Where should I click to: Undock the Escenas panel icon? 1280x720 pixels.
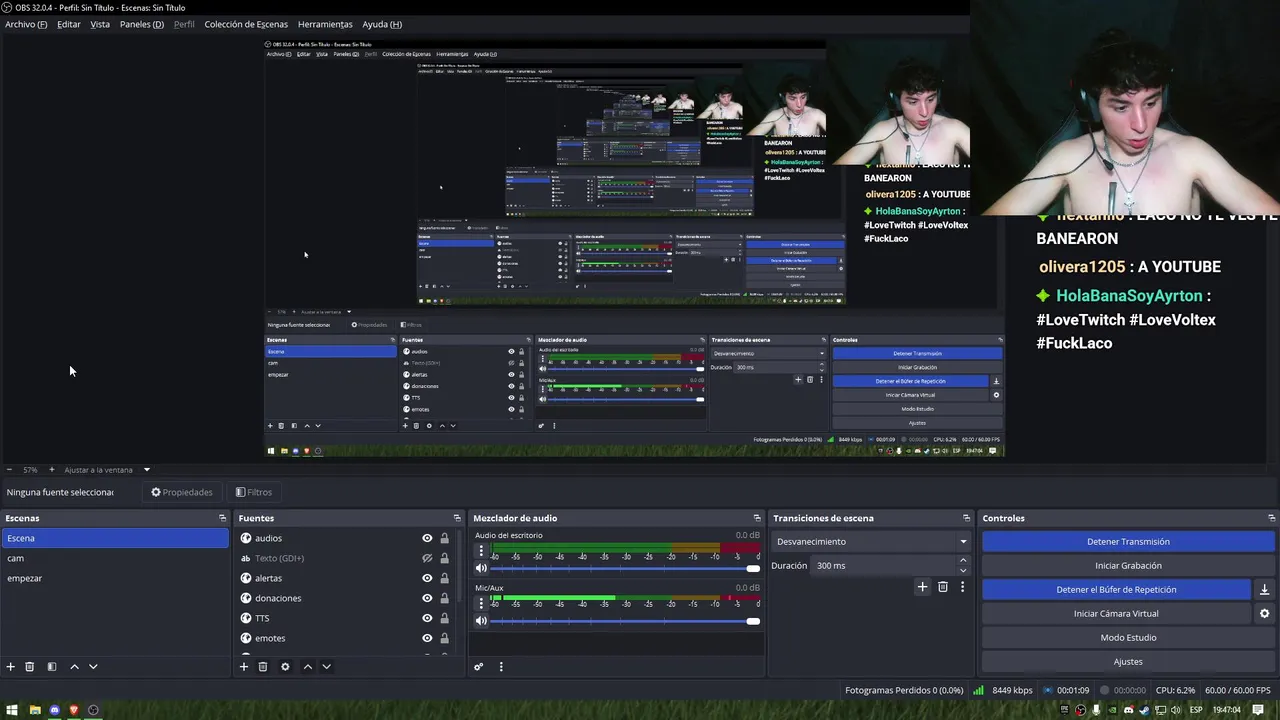222,518
